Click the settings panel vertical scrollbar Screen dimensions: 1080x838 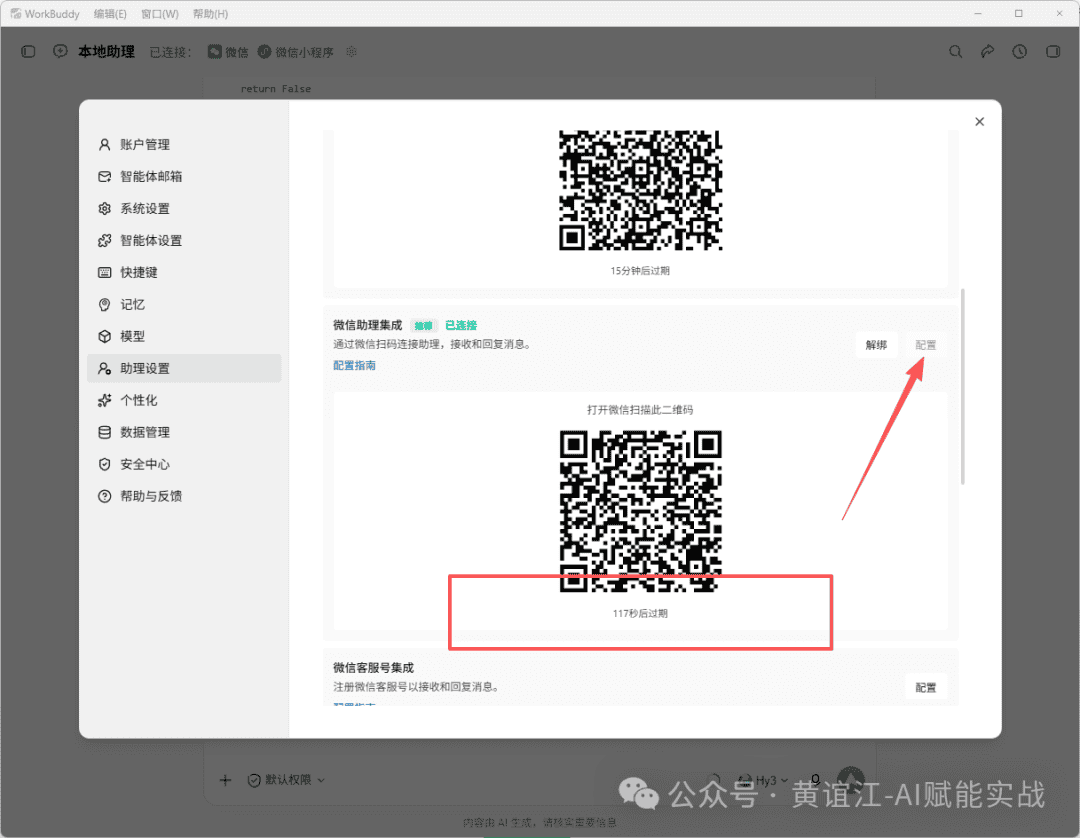(x=962, y=386)
